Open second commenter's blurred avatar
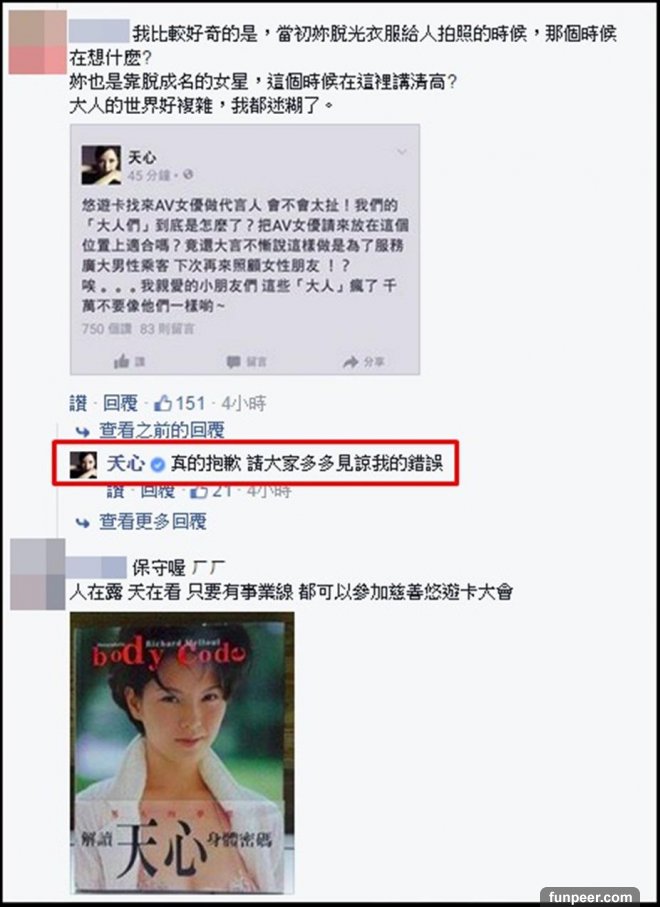The height and width of the screenshot is (907, 660). click(x=38, y=574)
